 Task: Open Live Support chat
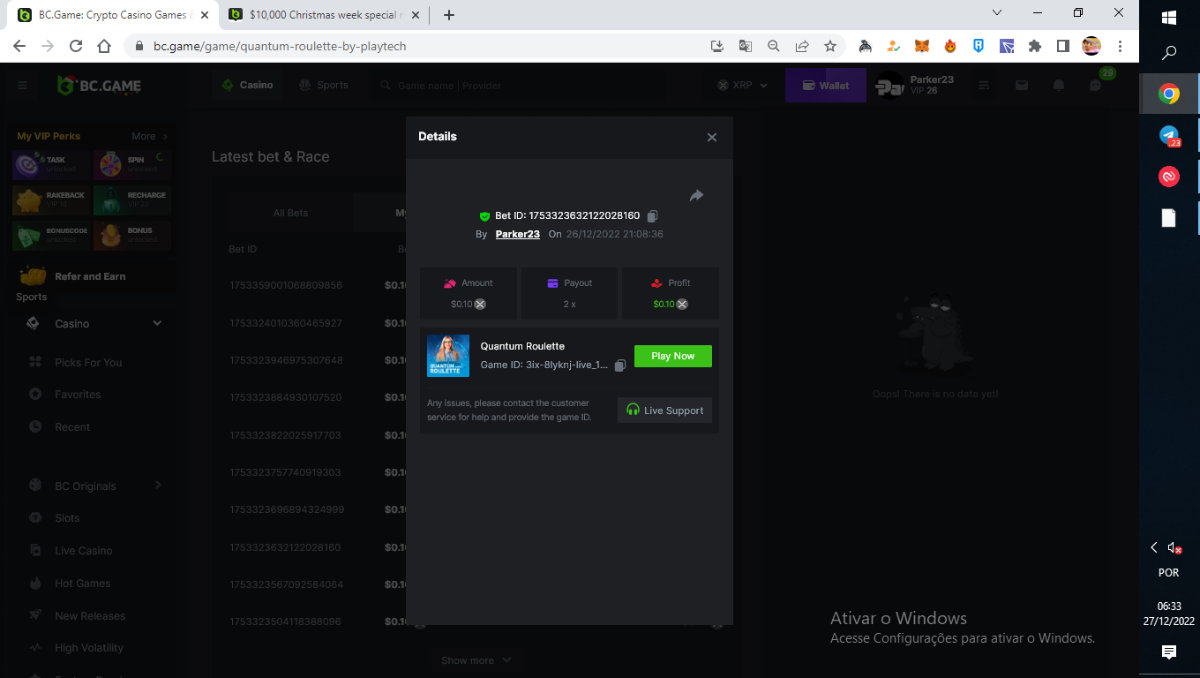(x=665, y=410)
